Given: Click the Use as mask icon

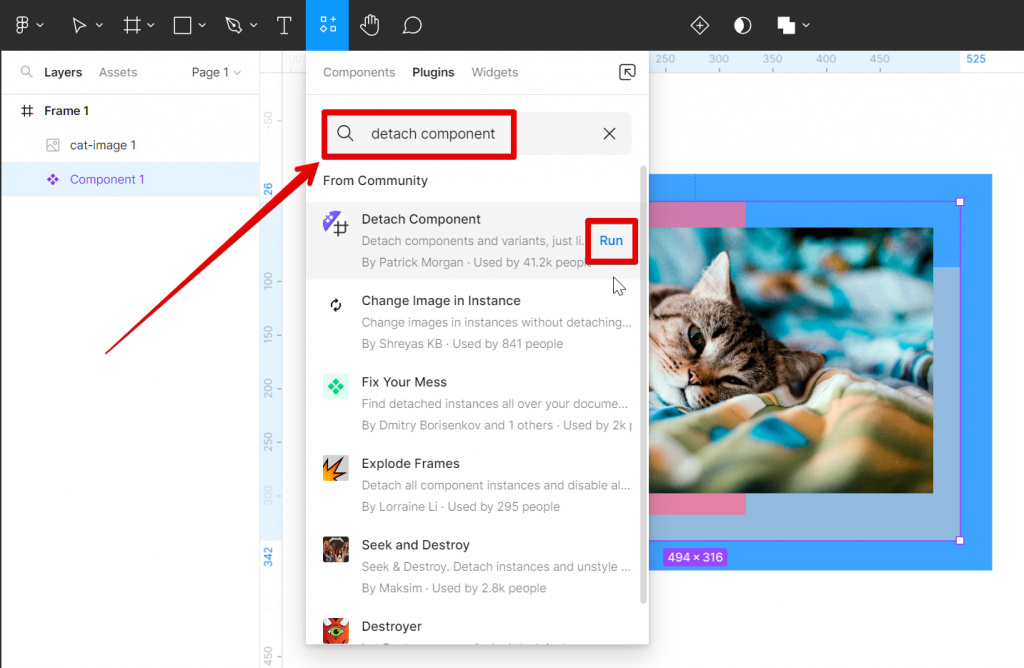Looking at the screenshot, I should pyautogui.click(x=742, y=25).
